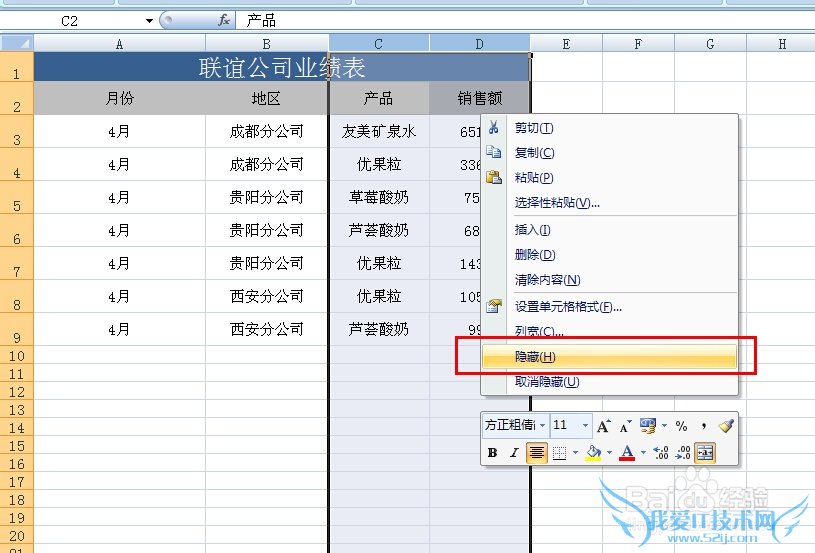
Task: Click the Fill Color paint bucket icon
Action: (x=593, y=453)
